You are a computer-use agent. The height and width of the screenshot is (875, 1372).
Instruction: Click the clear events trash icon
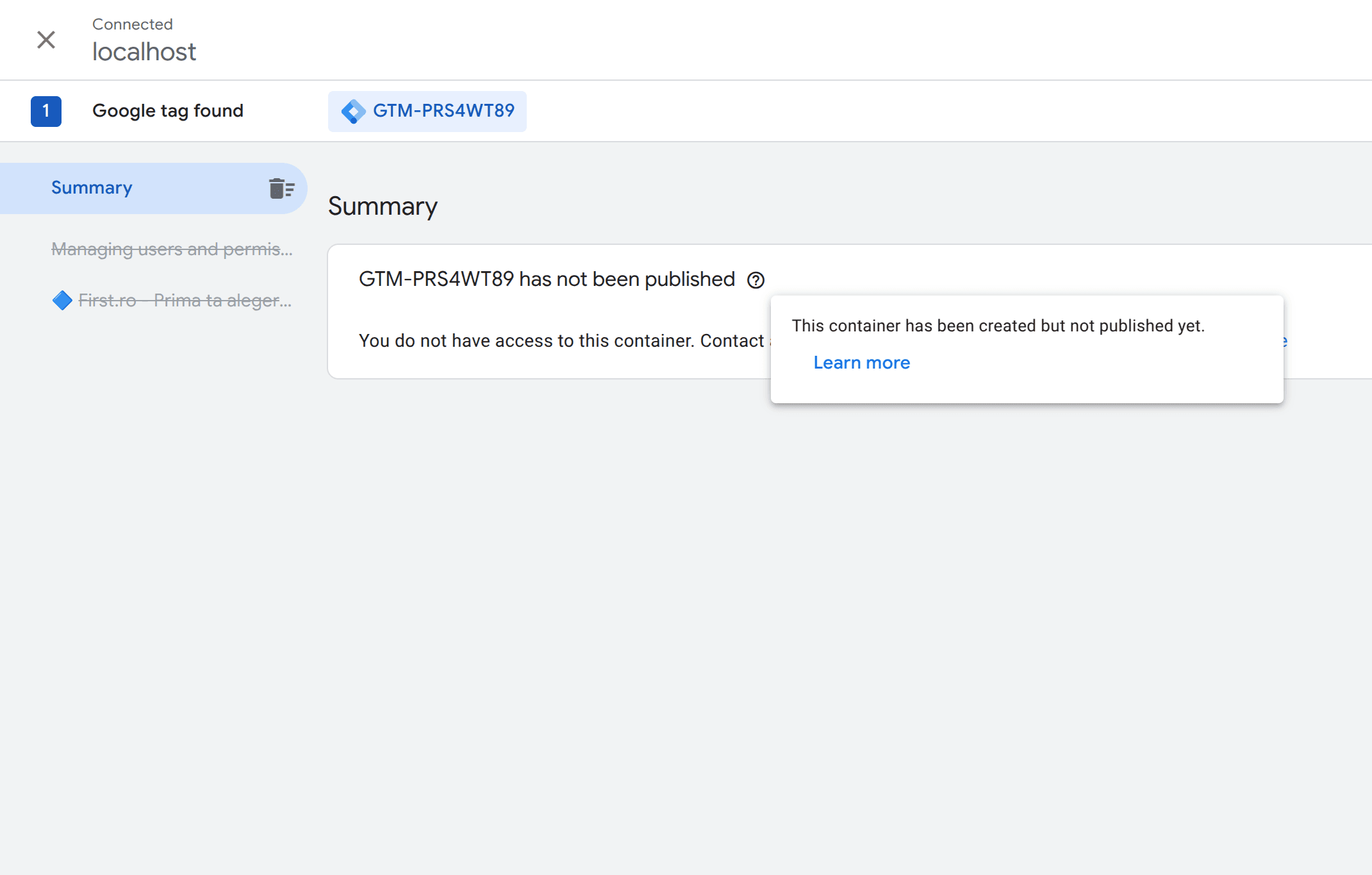(281, 188)
